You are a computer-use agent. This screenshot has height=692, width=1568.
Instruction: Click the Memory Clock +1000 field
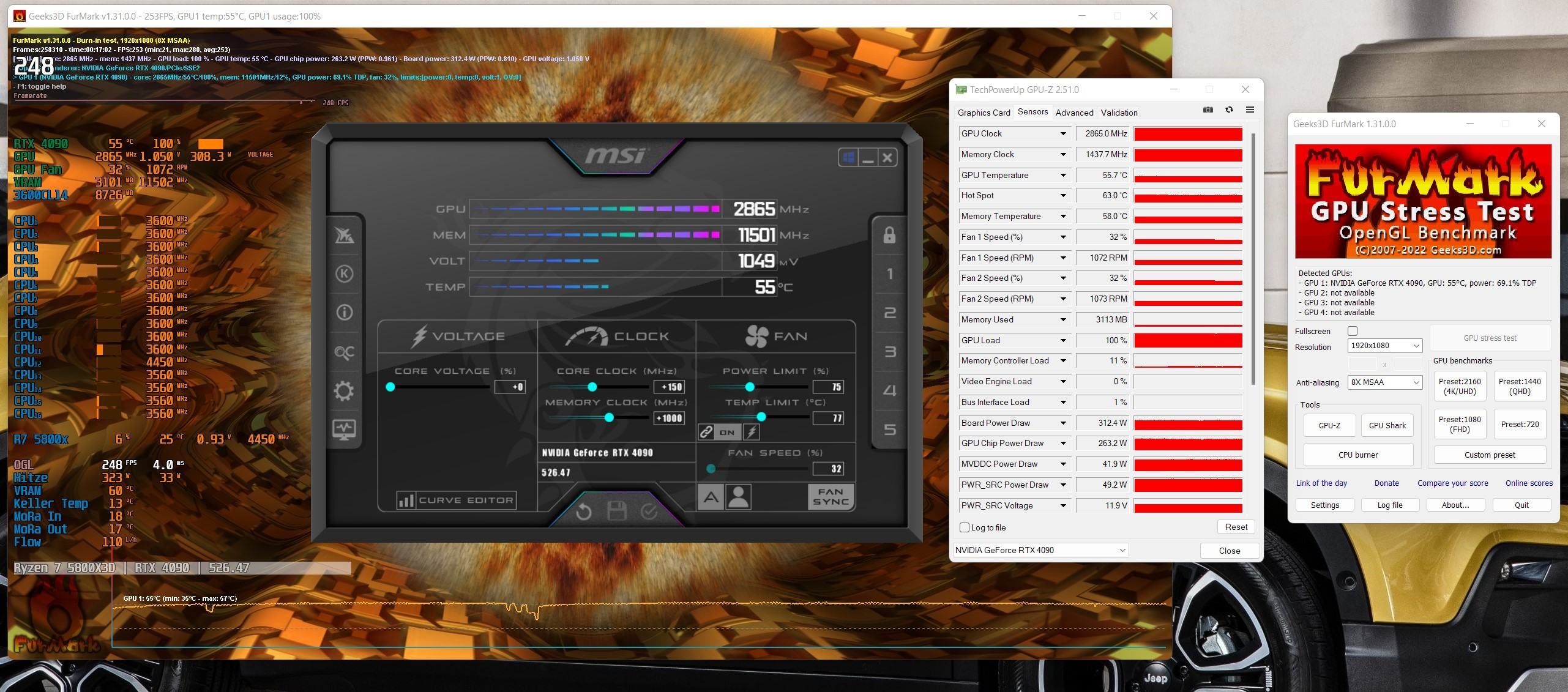[x=669, y=419]
